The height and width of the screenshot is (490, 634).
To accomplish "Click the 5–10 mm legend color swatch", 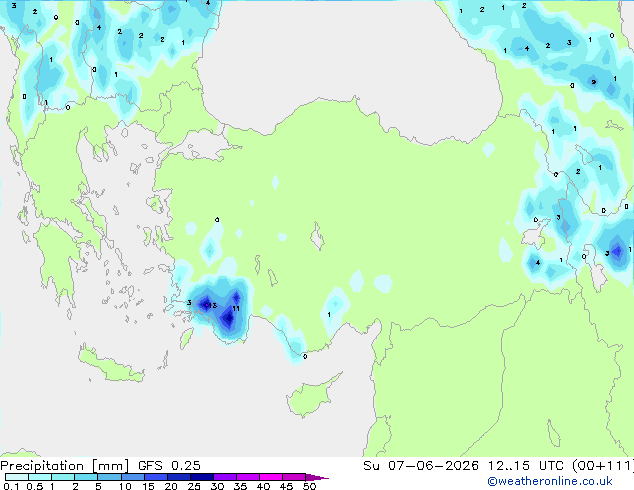I will (x=110, y=477).
